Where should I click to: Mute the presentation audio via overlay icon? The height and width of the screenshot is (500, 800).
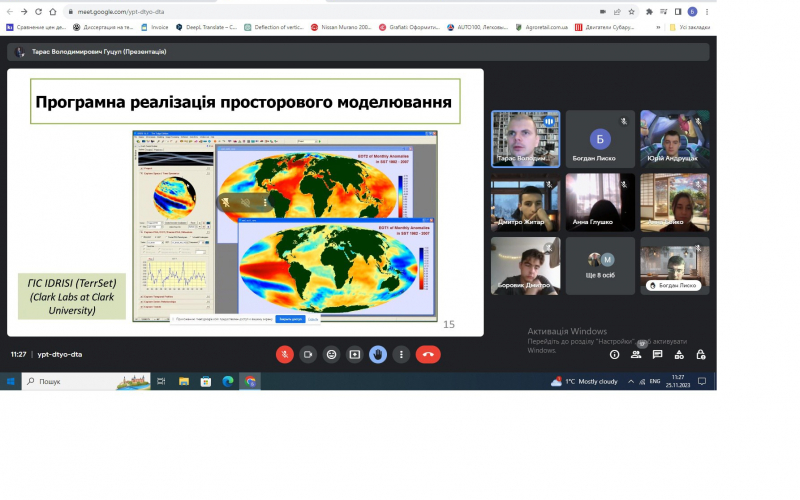click(245, 203)
